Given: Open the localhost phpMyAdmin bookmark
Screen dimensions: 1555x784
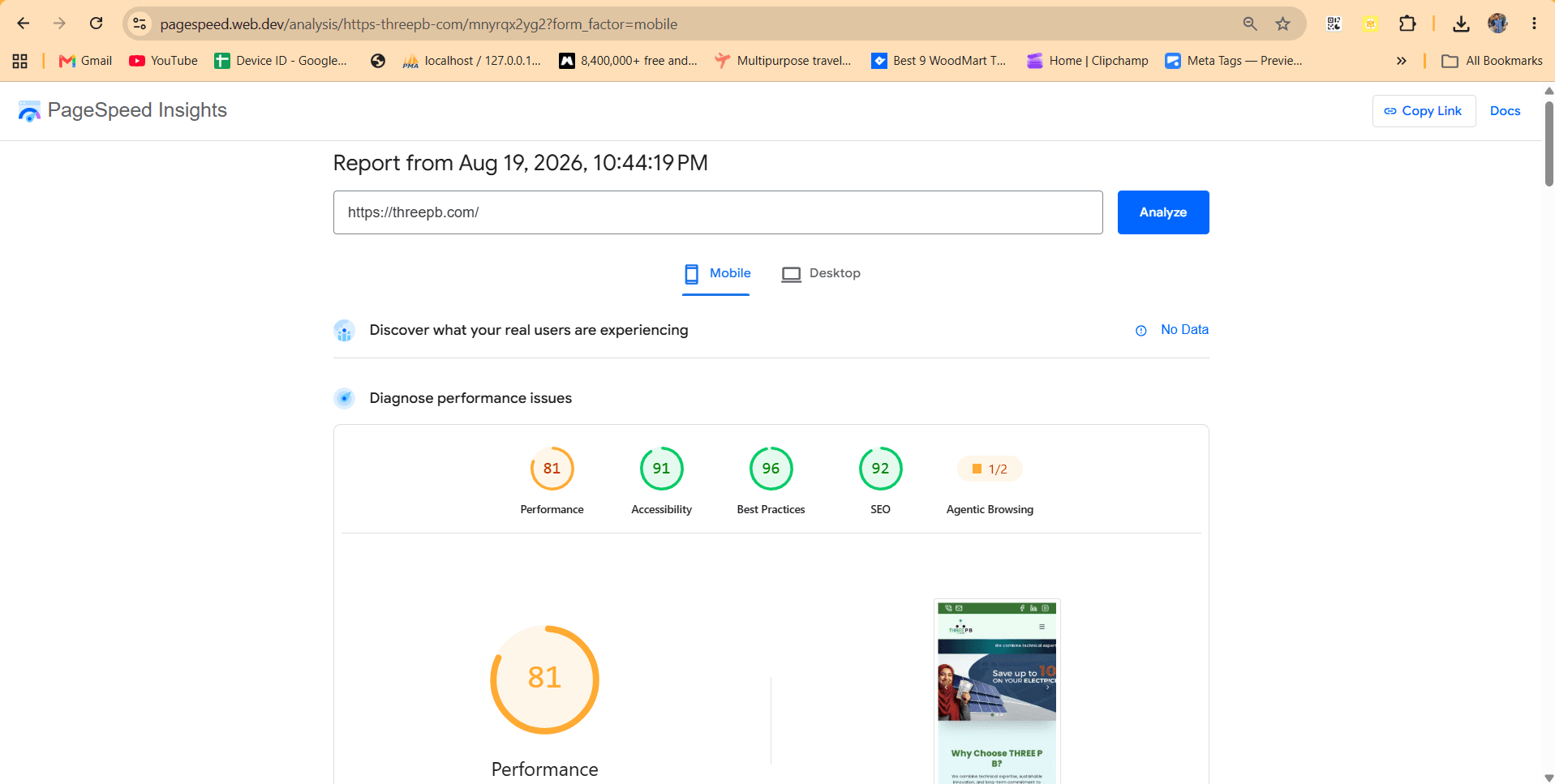Looking at the screenshot, I should coord(472,61).
